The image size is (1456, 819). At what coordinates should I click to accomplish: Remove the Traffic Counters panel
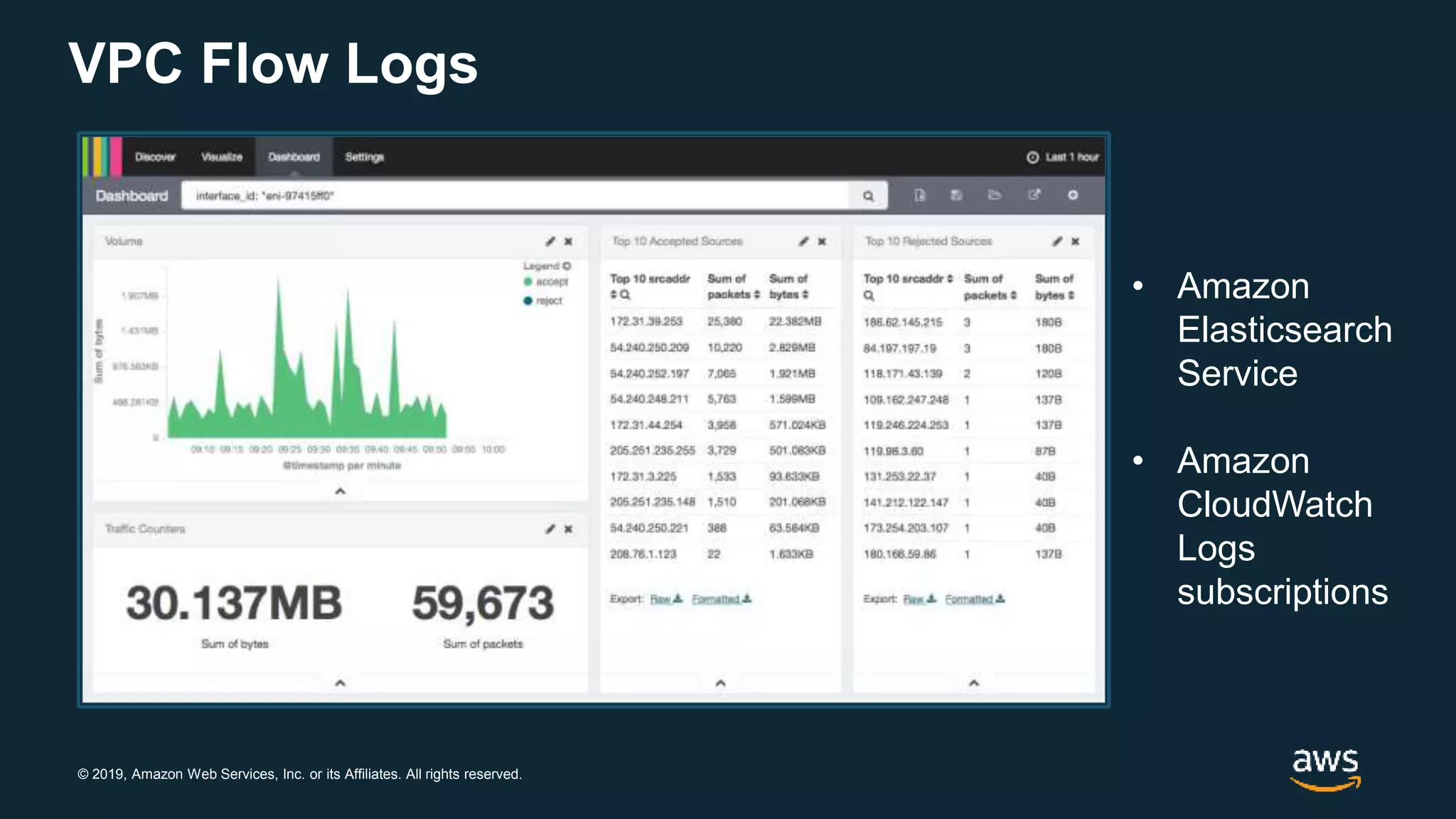click(x=568, y=529)
